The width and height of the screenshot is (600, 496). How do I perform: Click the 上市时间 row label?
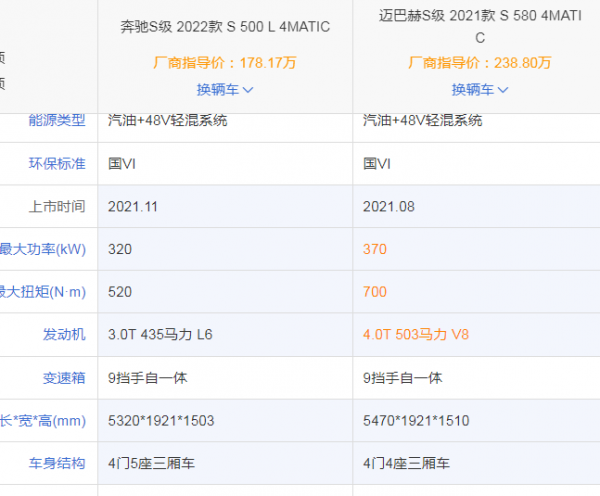(57, 207)
